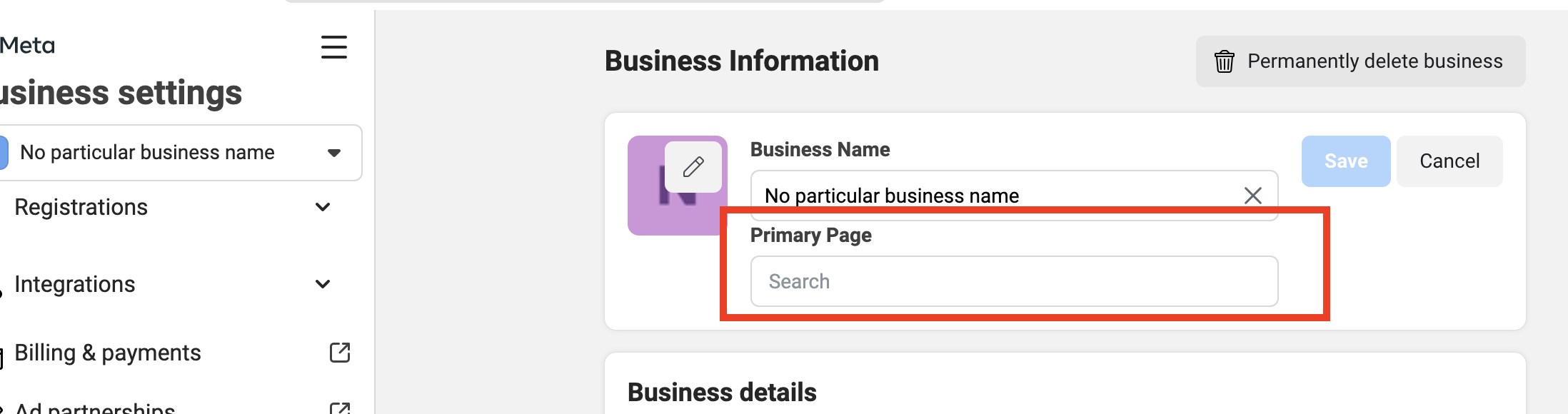This screenshot has width=1568, height=414.
Task: Click Permanently delete business button
Action: [x=1360, y=61]
